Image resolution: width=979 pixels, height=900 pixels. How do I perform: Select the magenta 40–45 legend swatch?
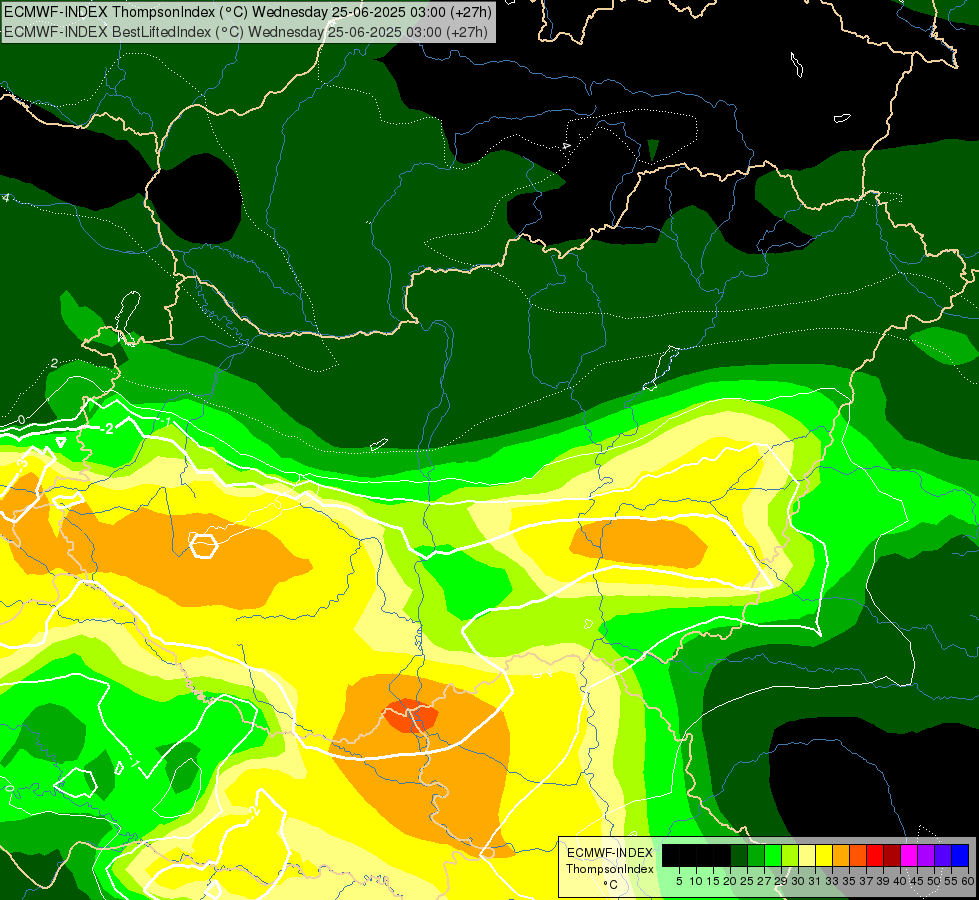tap(909, 855)
